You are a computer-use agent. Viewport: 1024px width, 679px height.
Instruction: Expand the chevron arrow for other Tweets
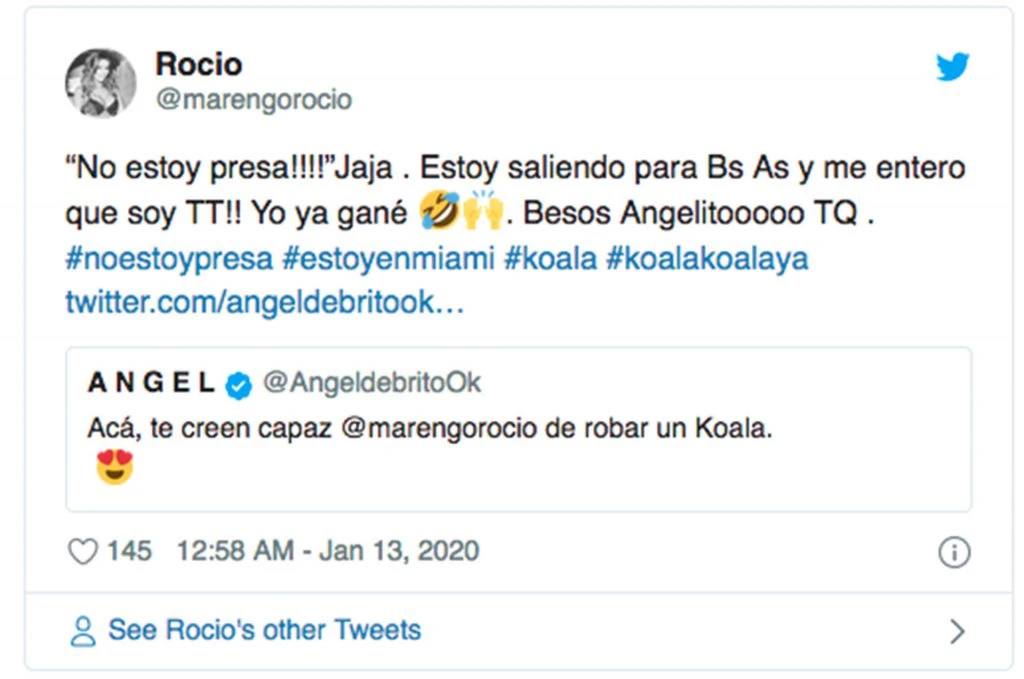coord(956,631)
